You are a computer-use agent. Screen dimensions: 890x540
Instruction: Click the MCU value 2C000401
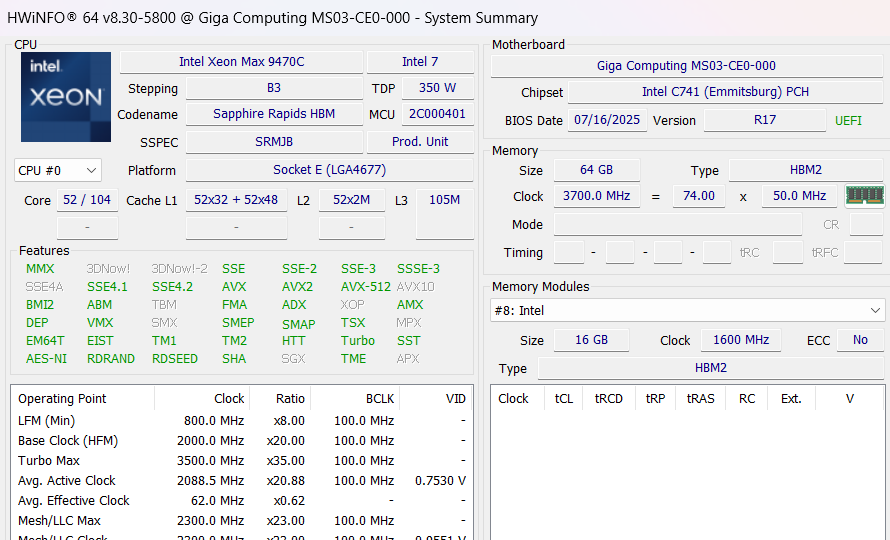[x=438, y=114]
